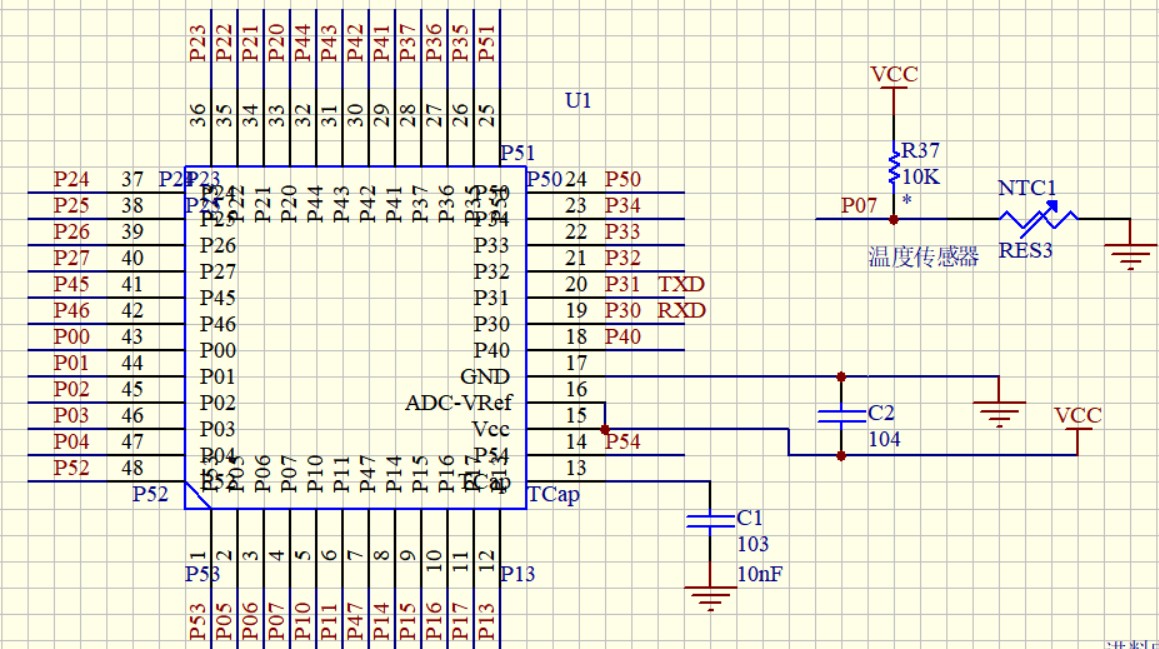Viewport: 1159px width, 649px height.
Task: Select the C1 capacitor symbol
Action: click(x=710, y=520)
